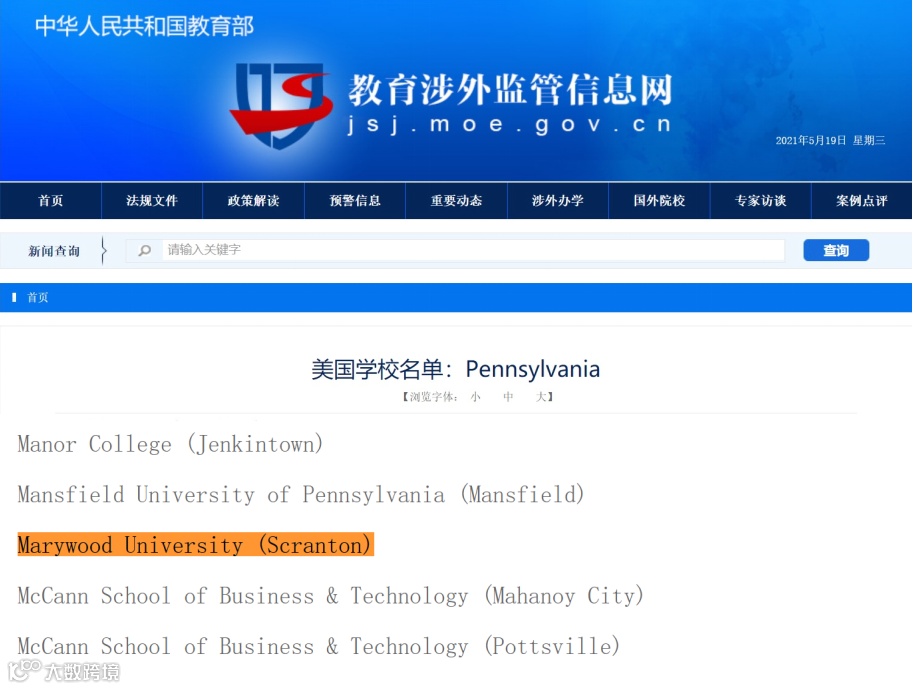Open the 政策解读 menu item
913x689 pixels.
[253, 201]
